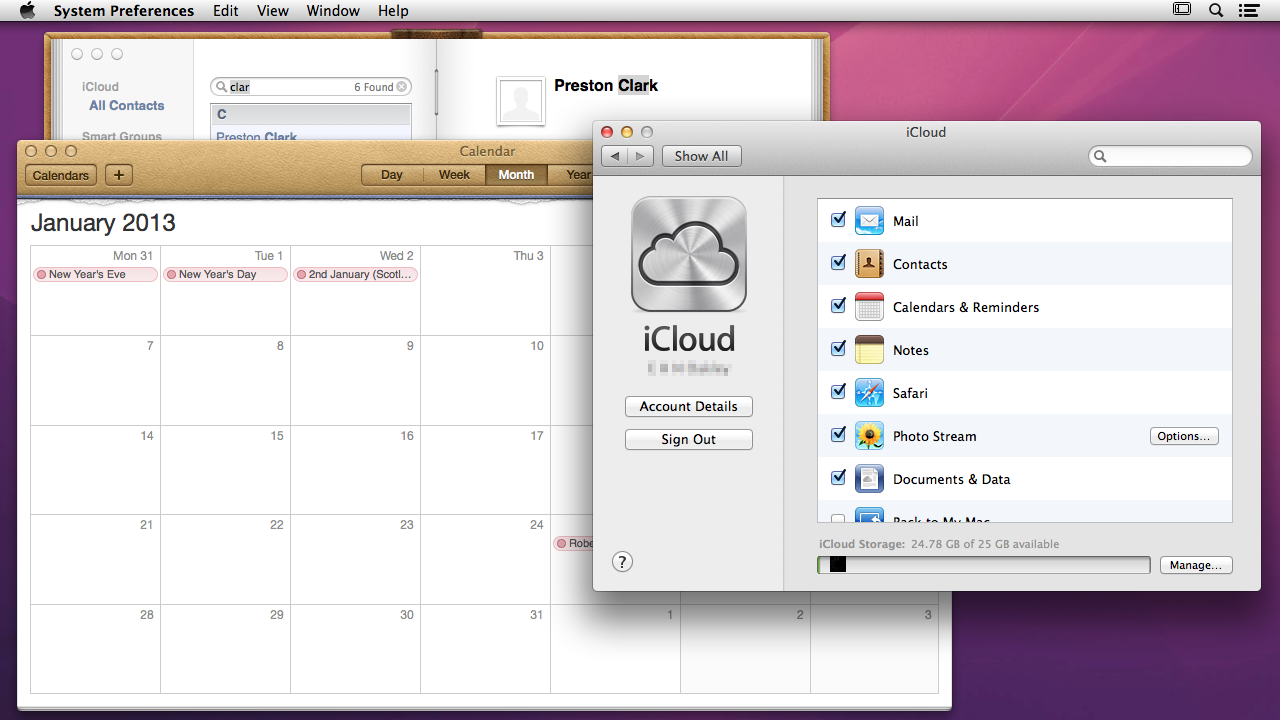Open the View menu

point(272,11)
